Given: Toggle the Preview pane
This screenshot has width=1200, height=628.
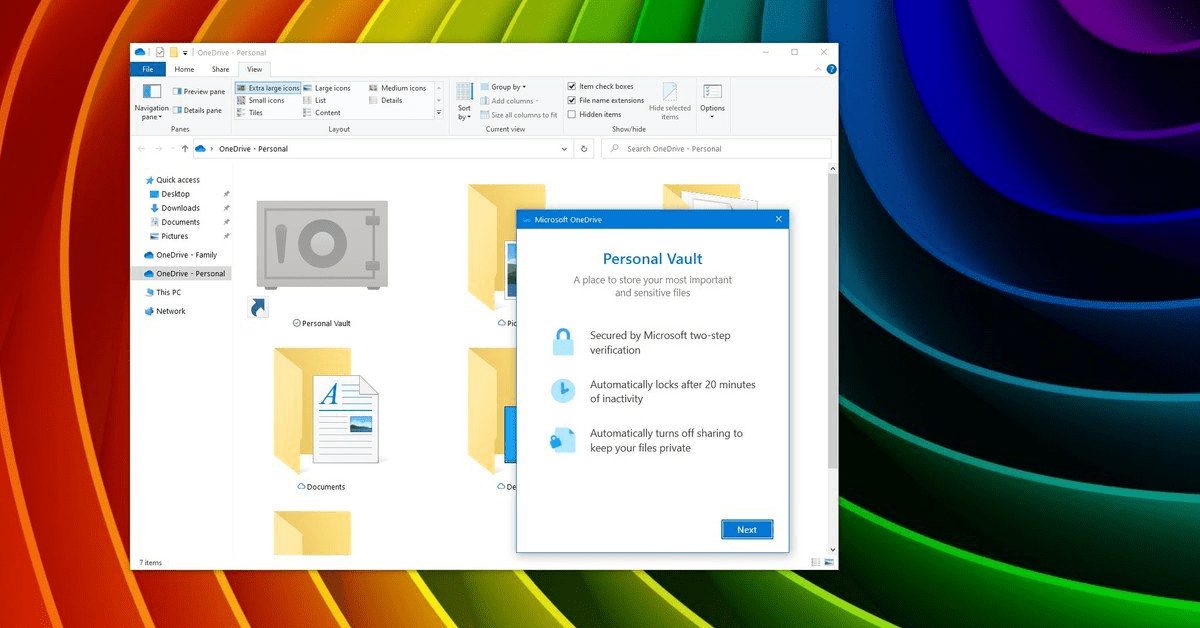Looking at the screenshot, I should (x=198, y=91).
